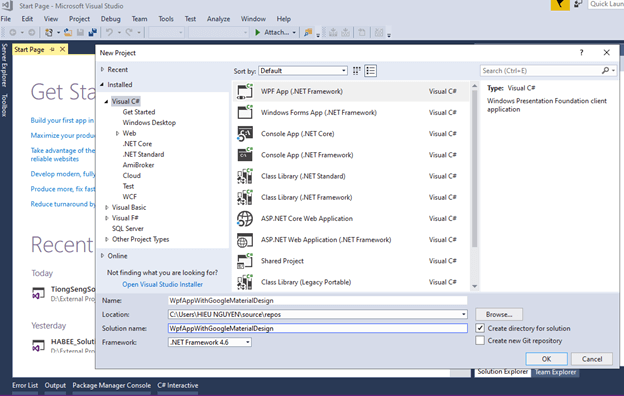
Task: Expand the Online node
Action: click(102, 256)
